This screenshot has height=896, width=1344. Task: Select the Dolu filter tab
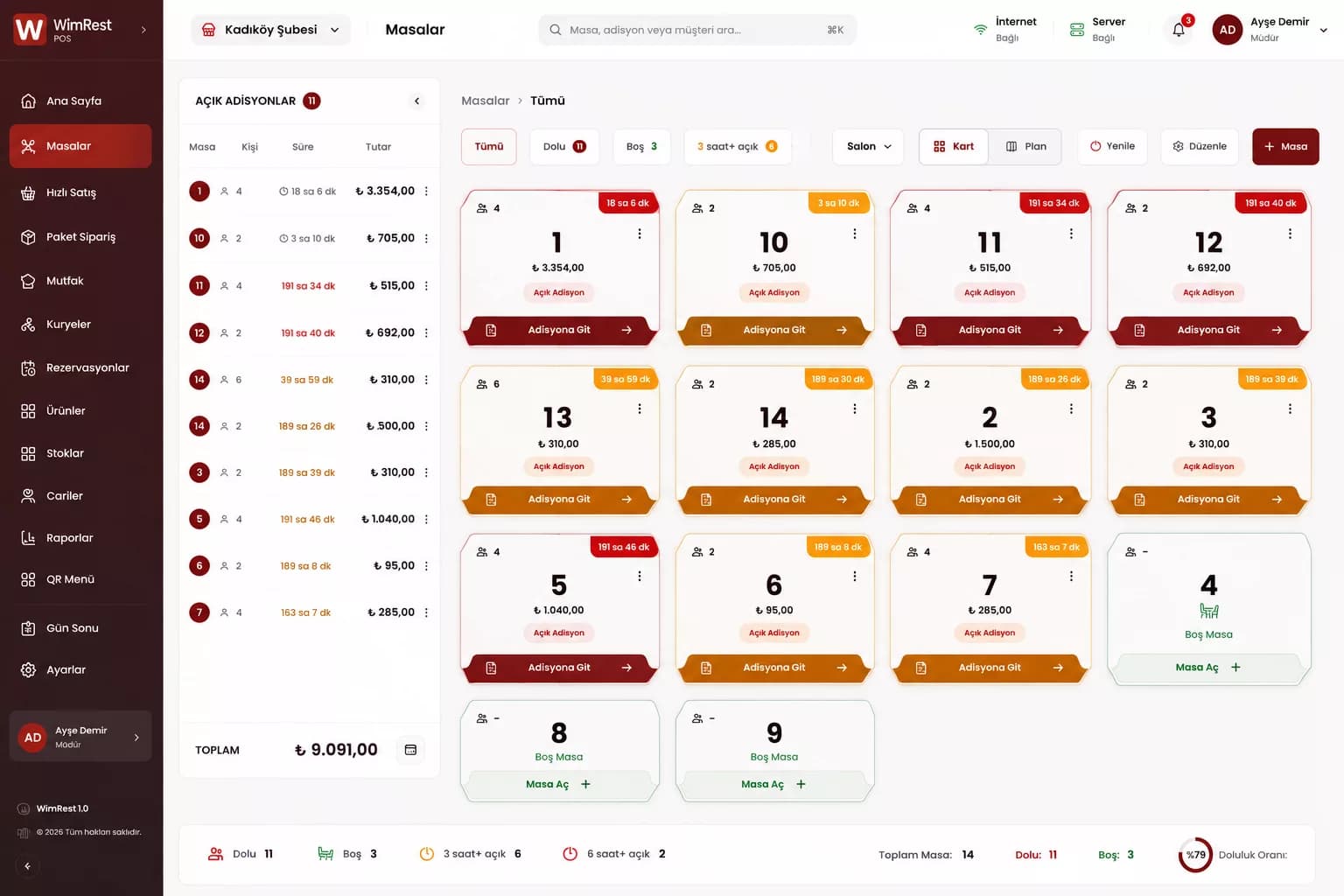coord(564,147)
